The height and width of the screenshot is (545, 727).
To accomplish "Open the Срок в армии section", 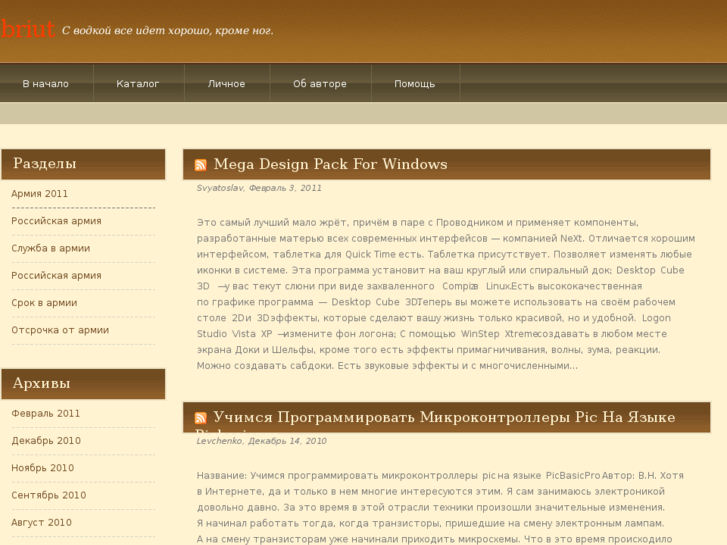I will [44, 303].
